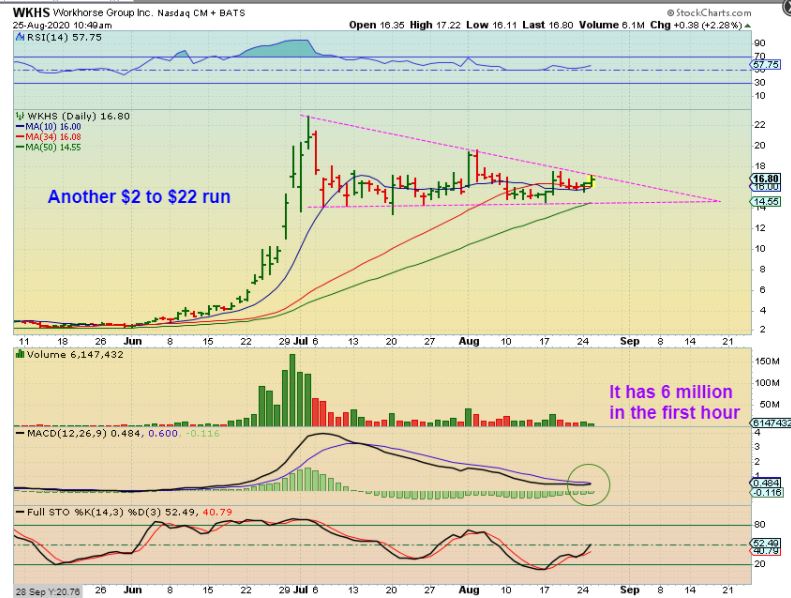This screenshot has width=791, height=598.
Task: Select the blue MA(10) 16.00 legend entry
Action: click(x=48, y=127)
